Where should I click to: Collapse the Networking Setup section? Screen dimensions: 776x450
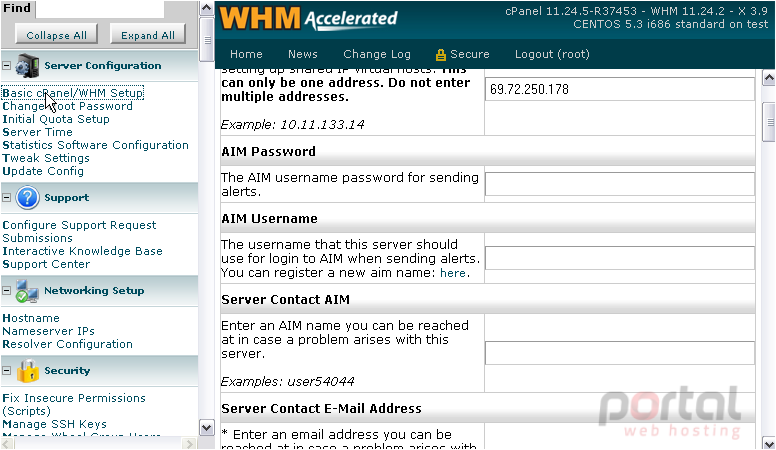6,291
